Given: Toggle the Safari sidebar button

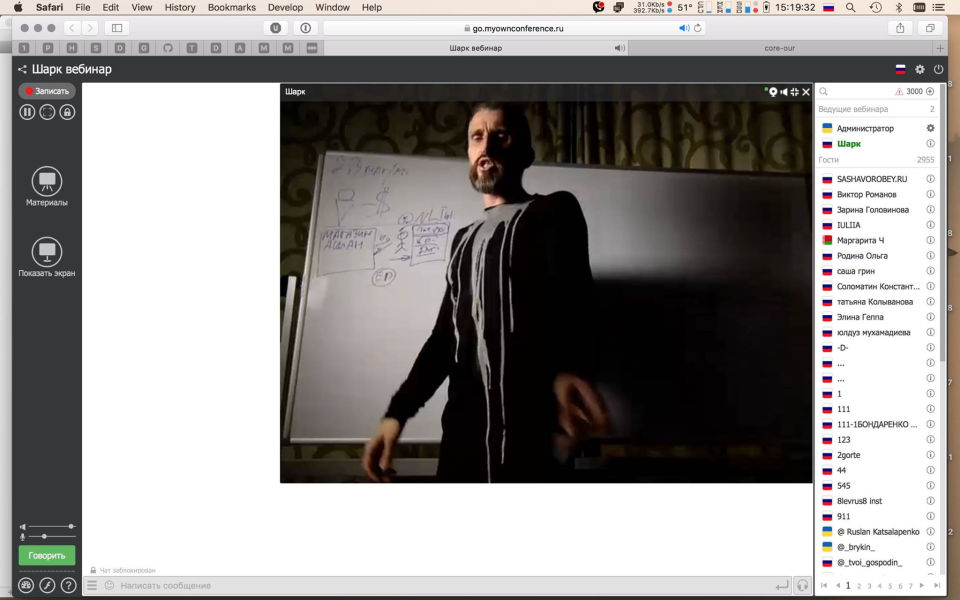Looking at the screenshot, I should click(117, 28).
